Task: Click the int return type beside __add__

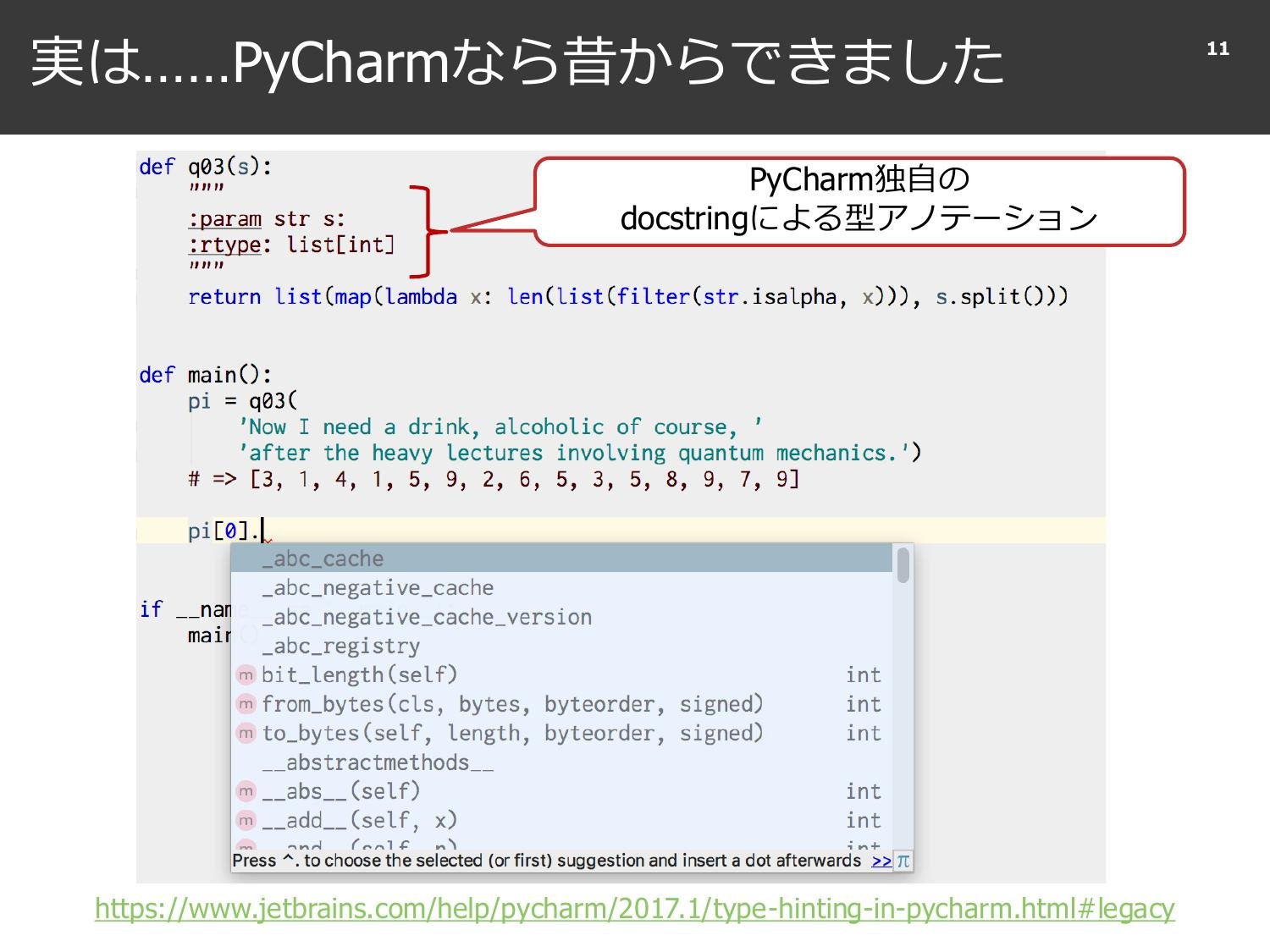Action: point(863,819)
